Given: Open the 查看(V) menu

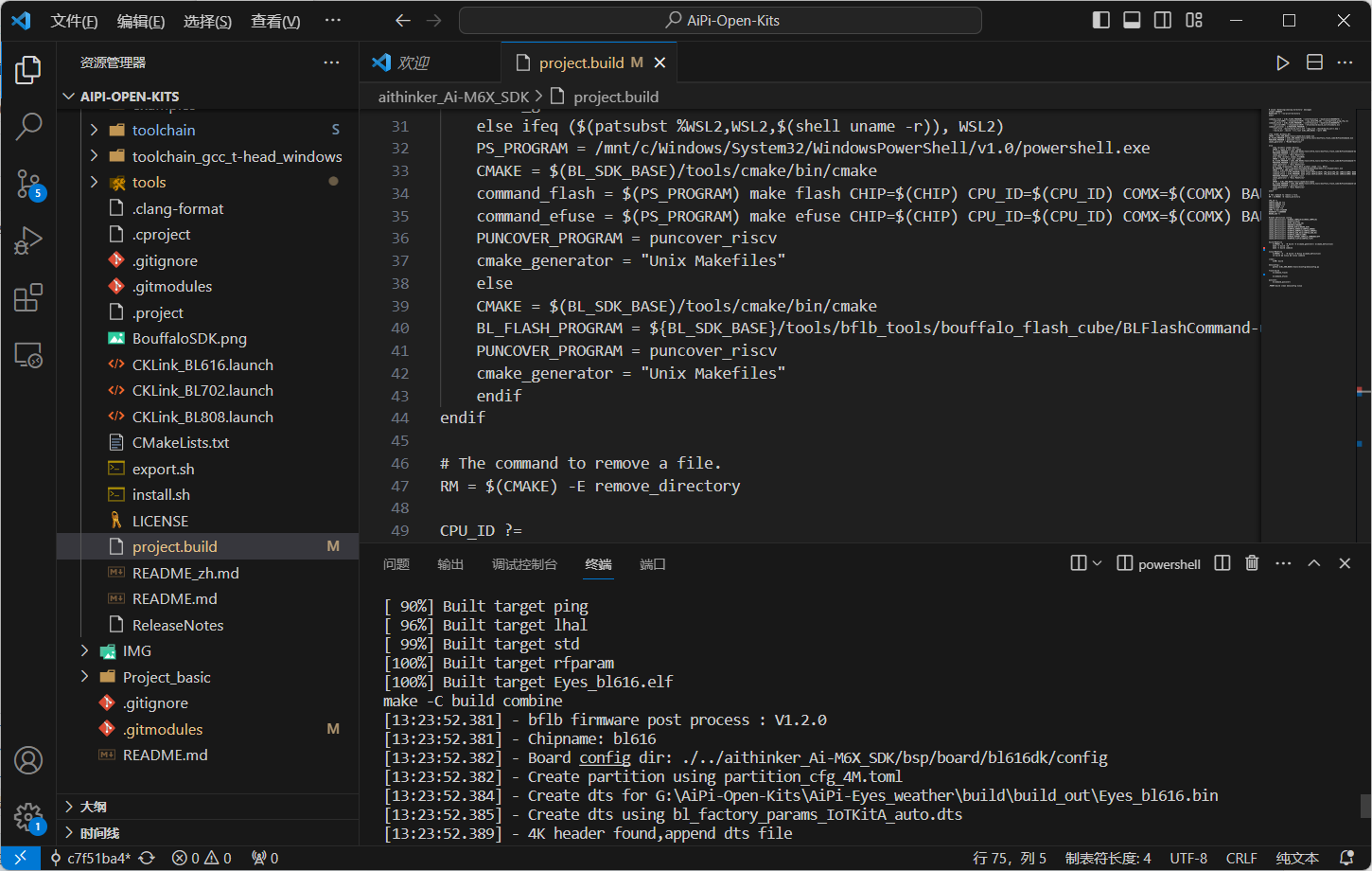Looking at the screenshot, I should (275, 21).
